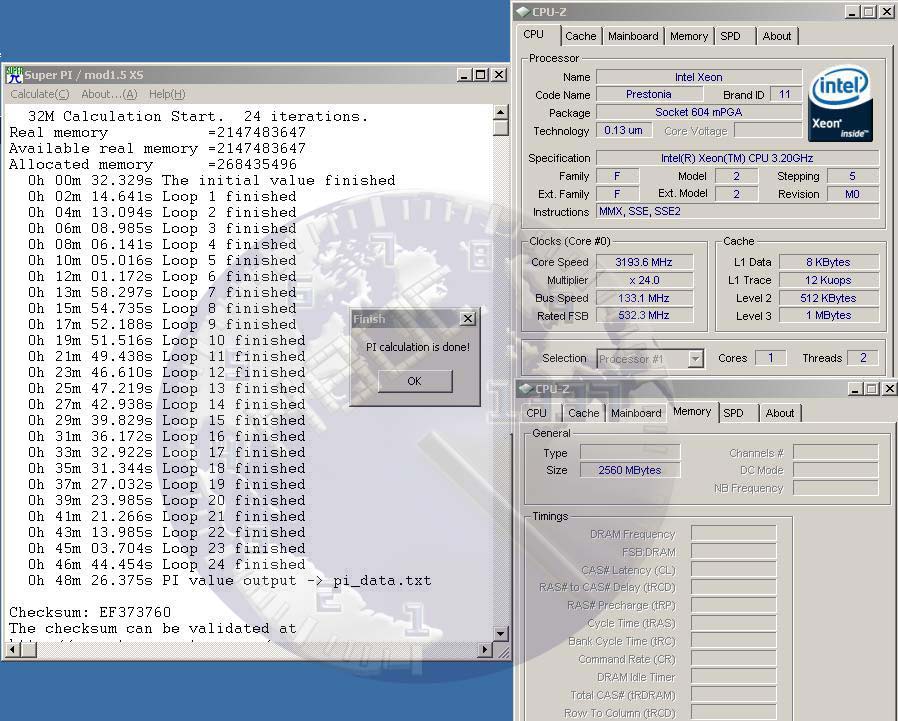Switch to Mainboard tab in lower CPU-Z window
The height and width of the screenshot is (721, 898).
pos(636,413)
